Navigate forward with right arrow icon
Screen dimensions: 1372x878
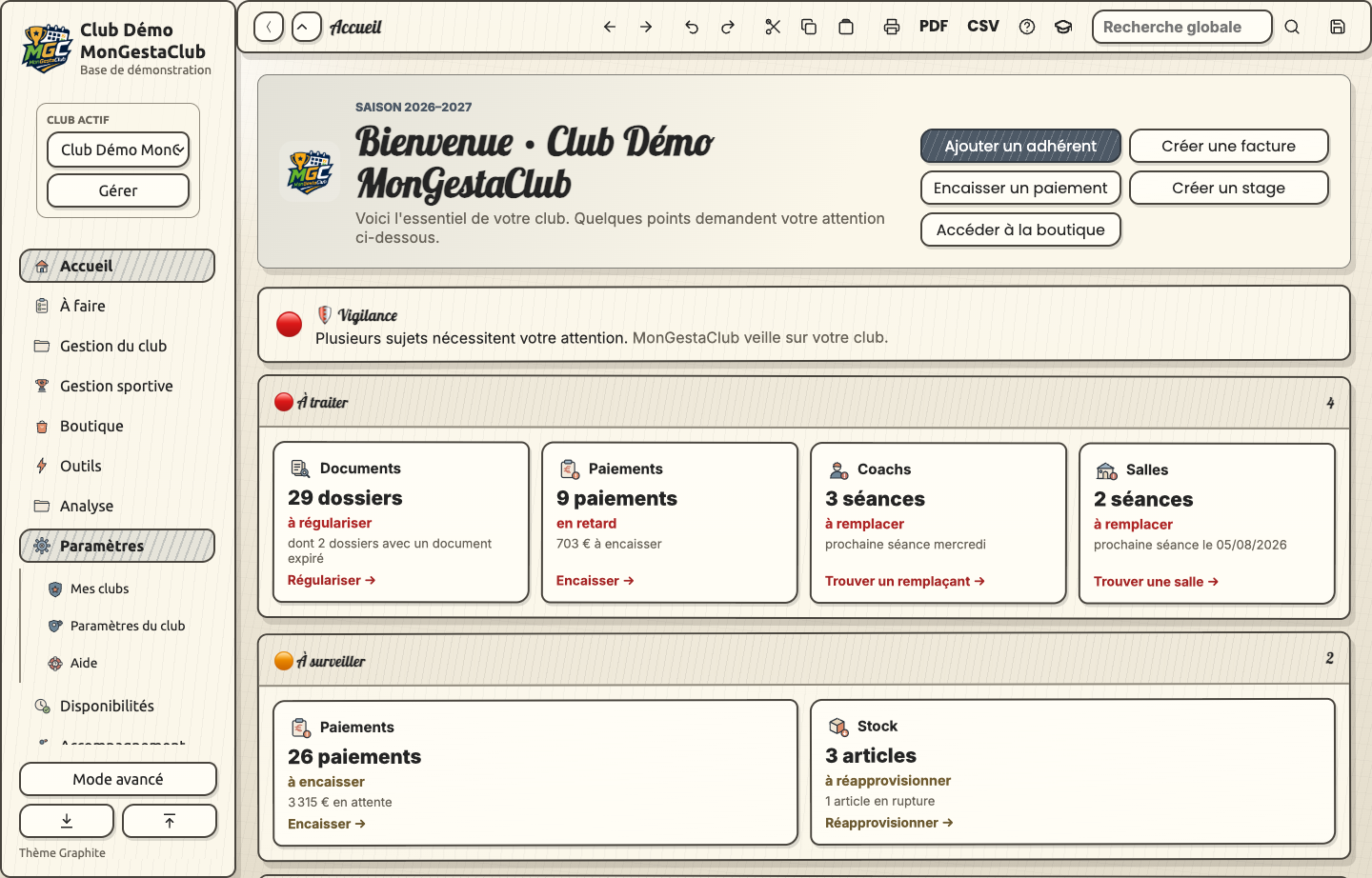point(646,27)
